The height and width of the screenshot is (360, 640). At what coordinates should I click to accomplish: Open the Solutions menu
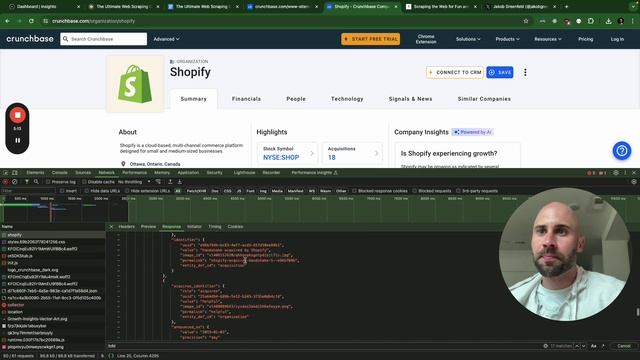coord(468,39)
